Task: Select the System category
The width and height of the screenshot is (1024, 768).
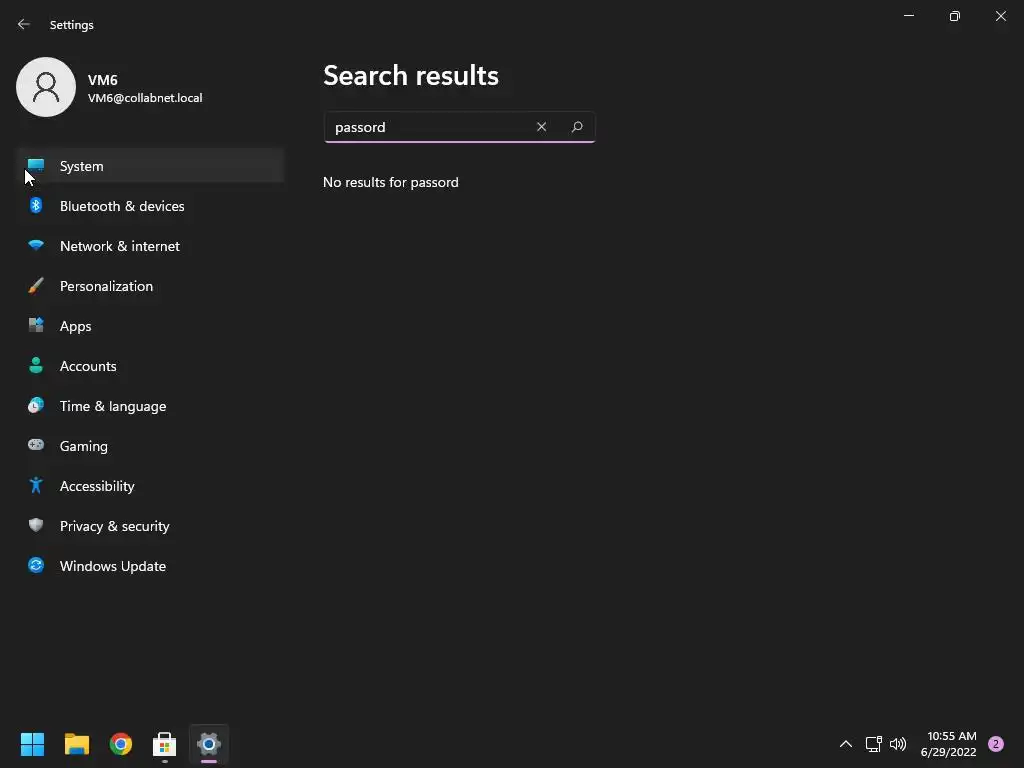Action: [151, 166]
